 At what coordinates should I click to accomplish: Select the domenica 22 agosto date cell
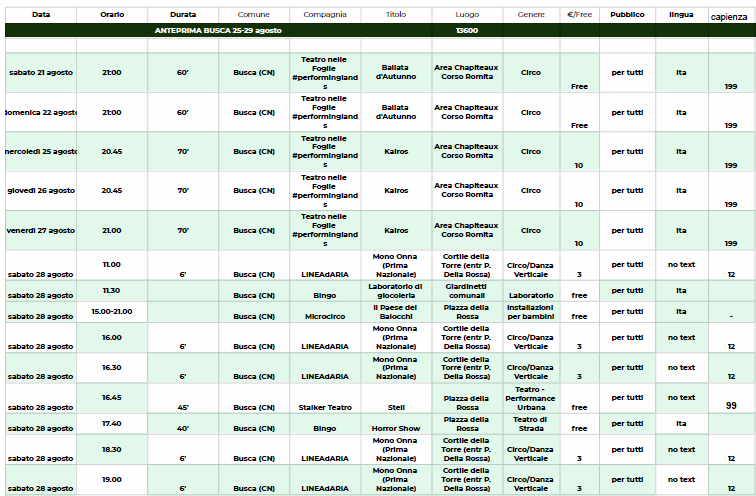[x=41, y=112]
